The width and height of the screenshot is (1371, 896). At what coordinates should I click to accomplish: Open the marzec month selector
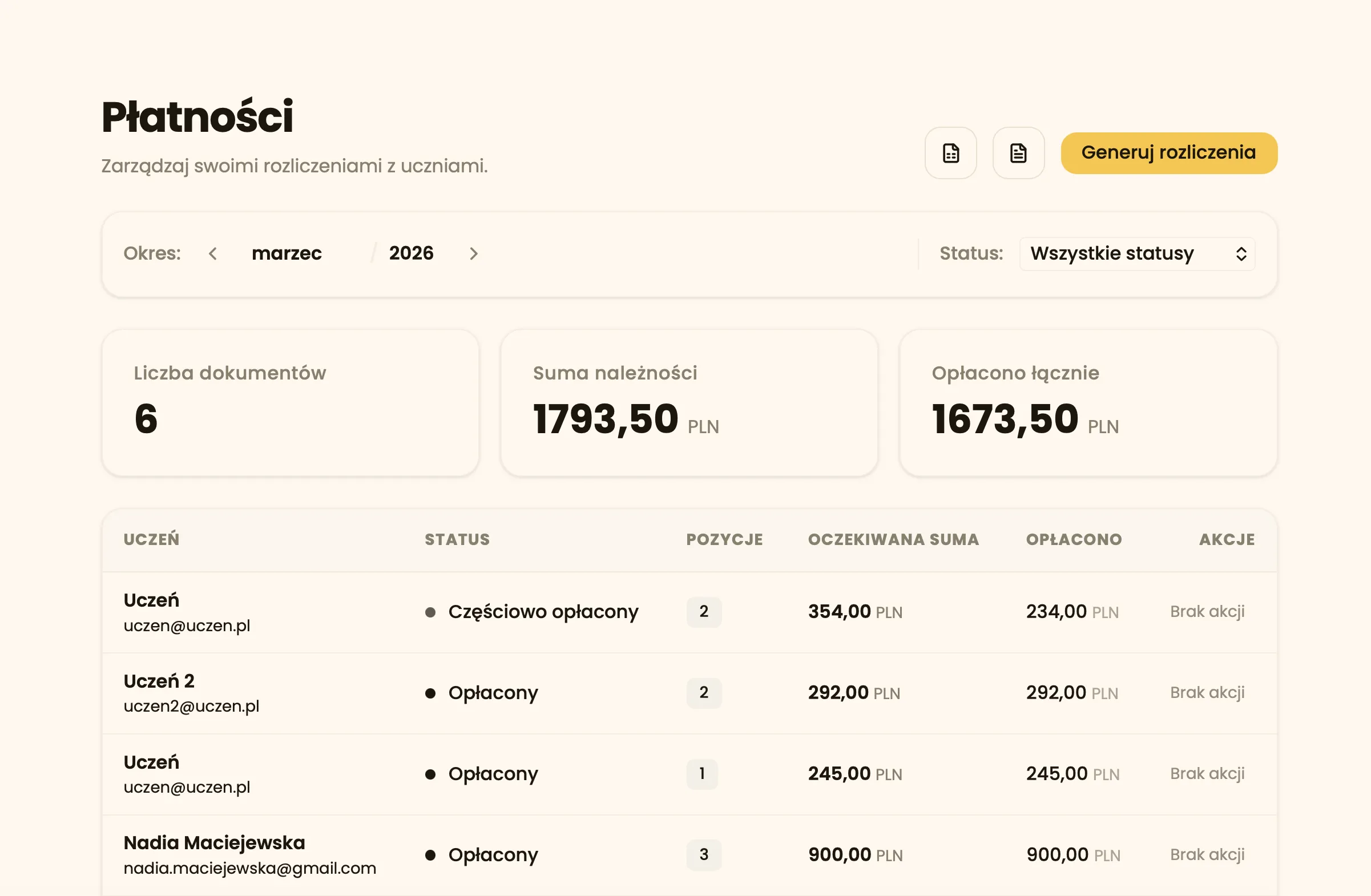[287, 253]
